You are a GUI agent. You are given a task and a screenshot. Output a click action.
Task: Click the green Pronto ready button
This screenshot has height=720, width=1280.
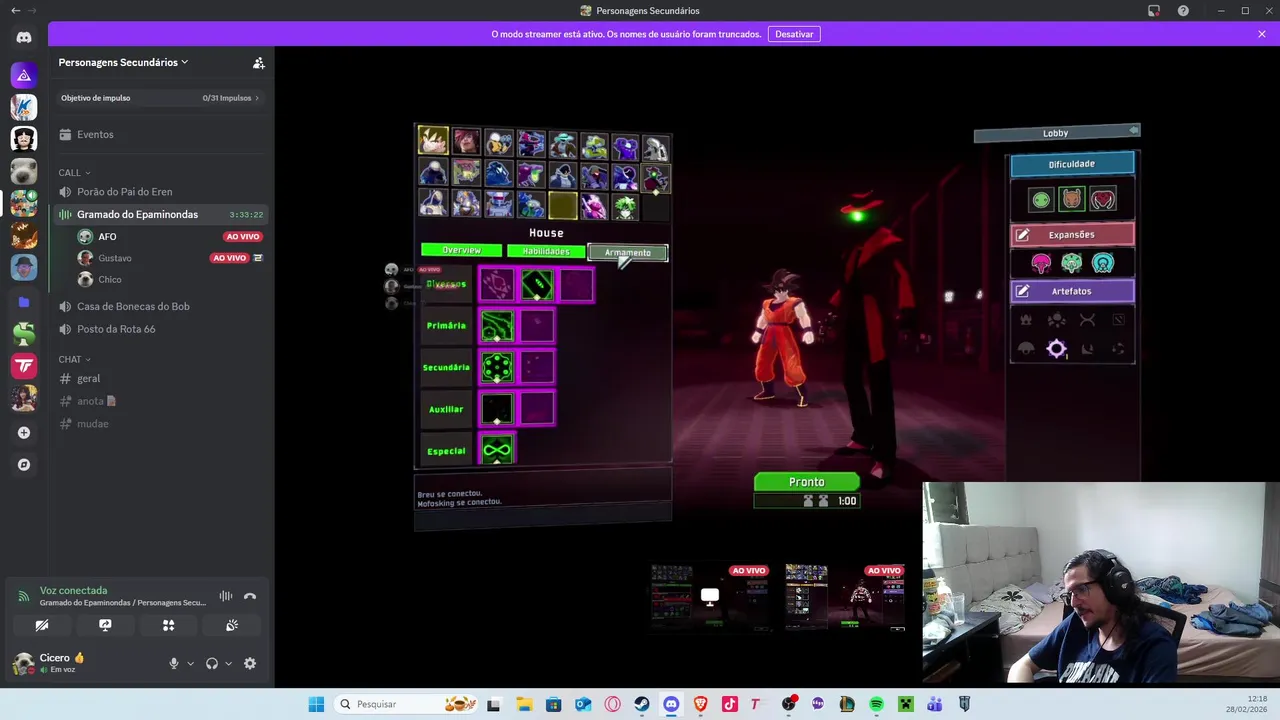tap(806, 482)
